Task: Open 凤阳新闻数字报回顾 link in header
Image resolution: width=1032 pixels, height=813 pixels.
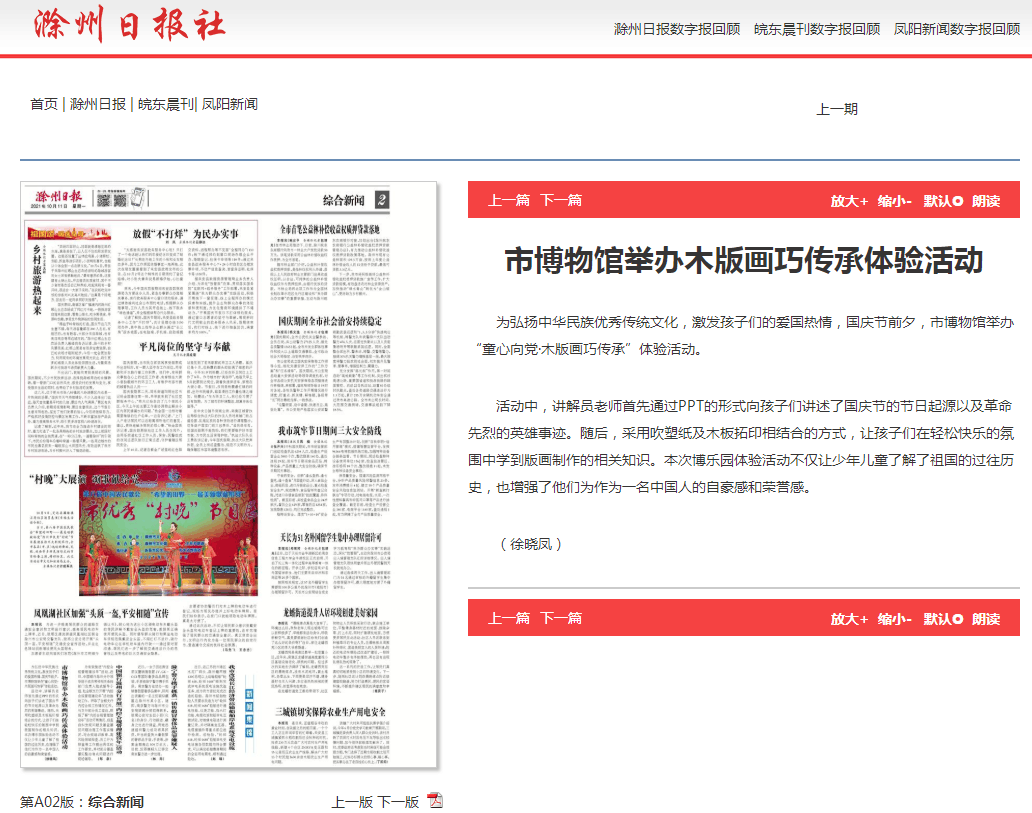Action: tap(957, 29)
